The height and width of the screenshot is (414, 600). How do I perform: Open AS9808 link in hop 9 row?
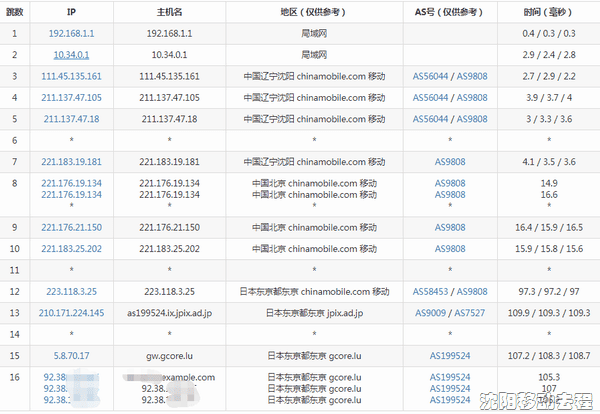pyautogui.click(x=450, y=228)
